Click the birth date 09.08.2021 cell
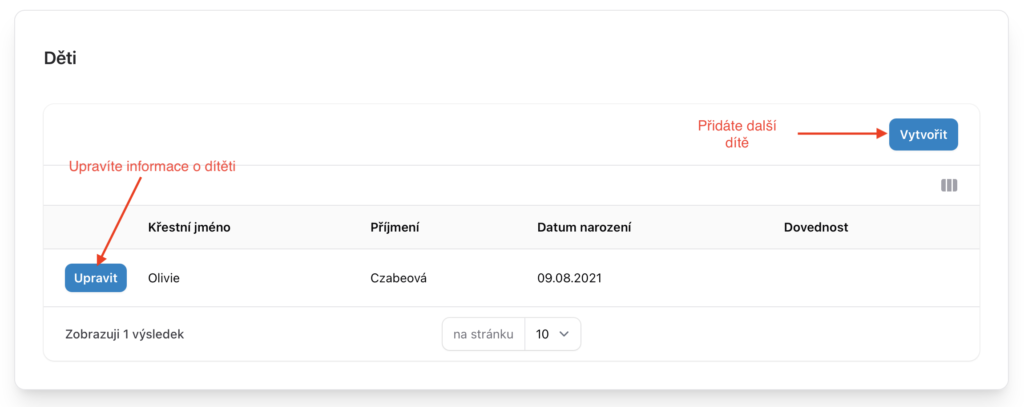The image size is (1024, 407). 570,277
